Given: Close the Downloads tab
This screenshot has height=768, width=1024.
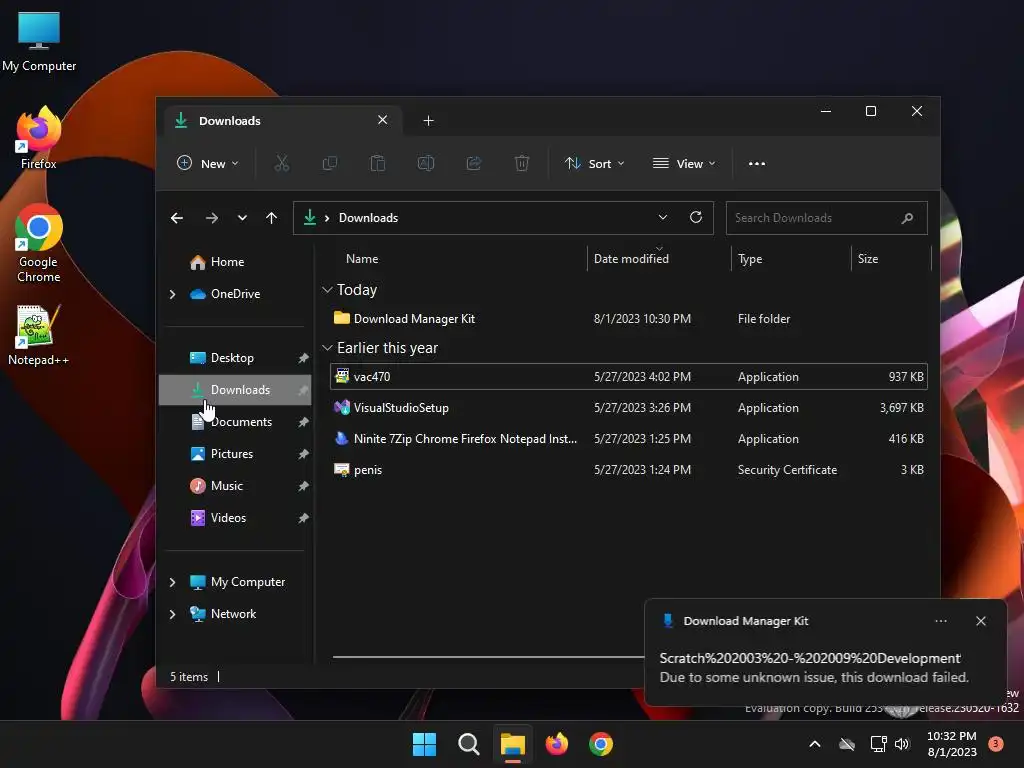Looking at the screenshot, I should (x=383, y=120).
